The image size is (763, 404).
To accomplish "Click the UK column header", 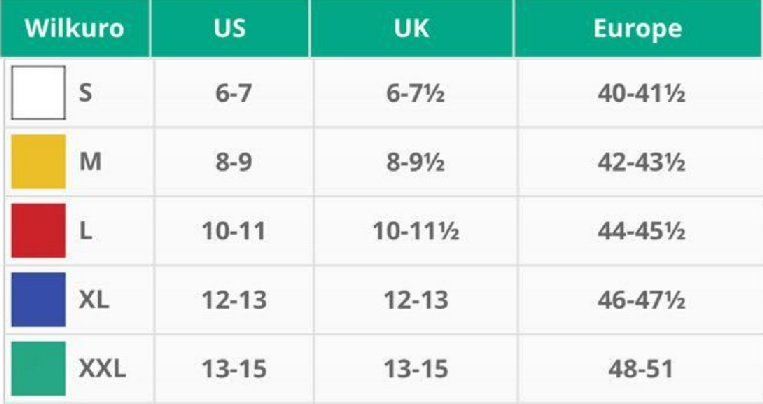I will (412, 28).
